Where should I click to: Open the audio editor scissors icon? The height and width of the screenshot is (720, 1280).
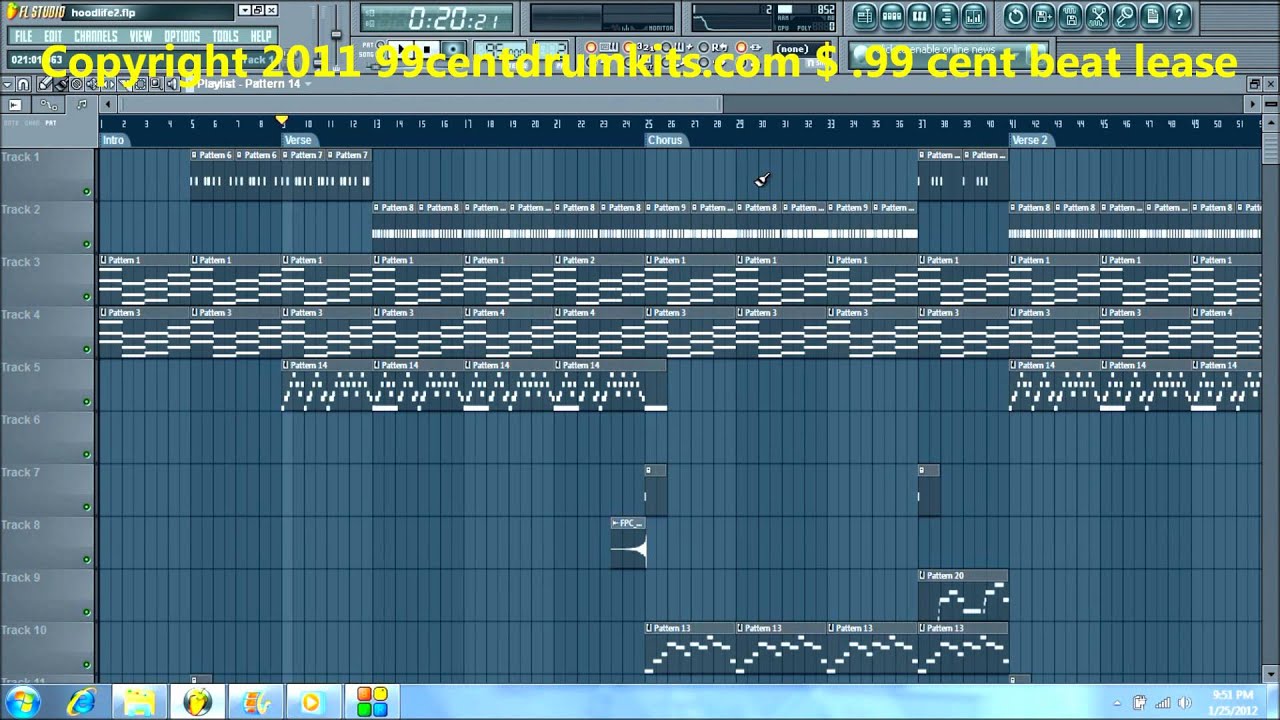pos(1098,16)
